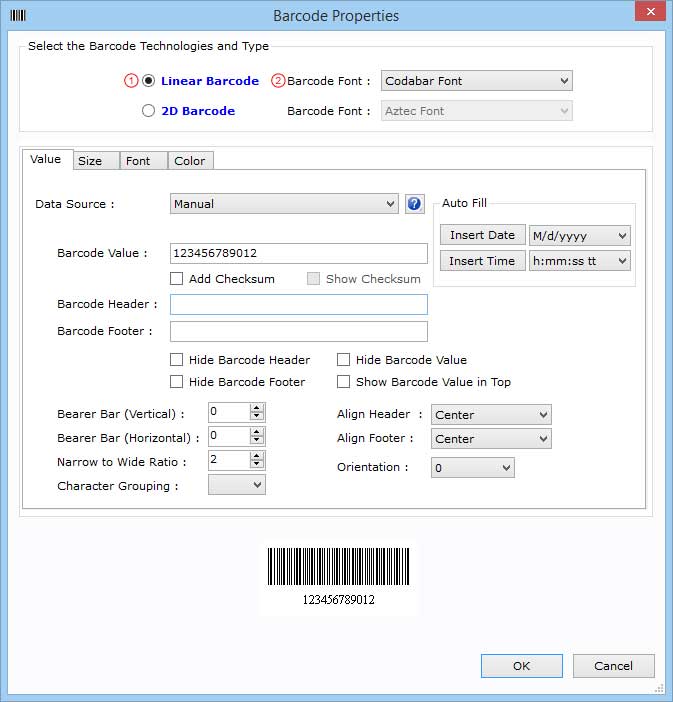This screenshot has height=702, width=673.
Task: Open the h:mm:ss tt time format dropdown
Action: click(579, 261)
